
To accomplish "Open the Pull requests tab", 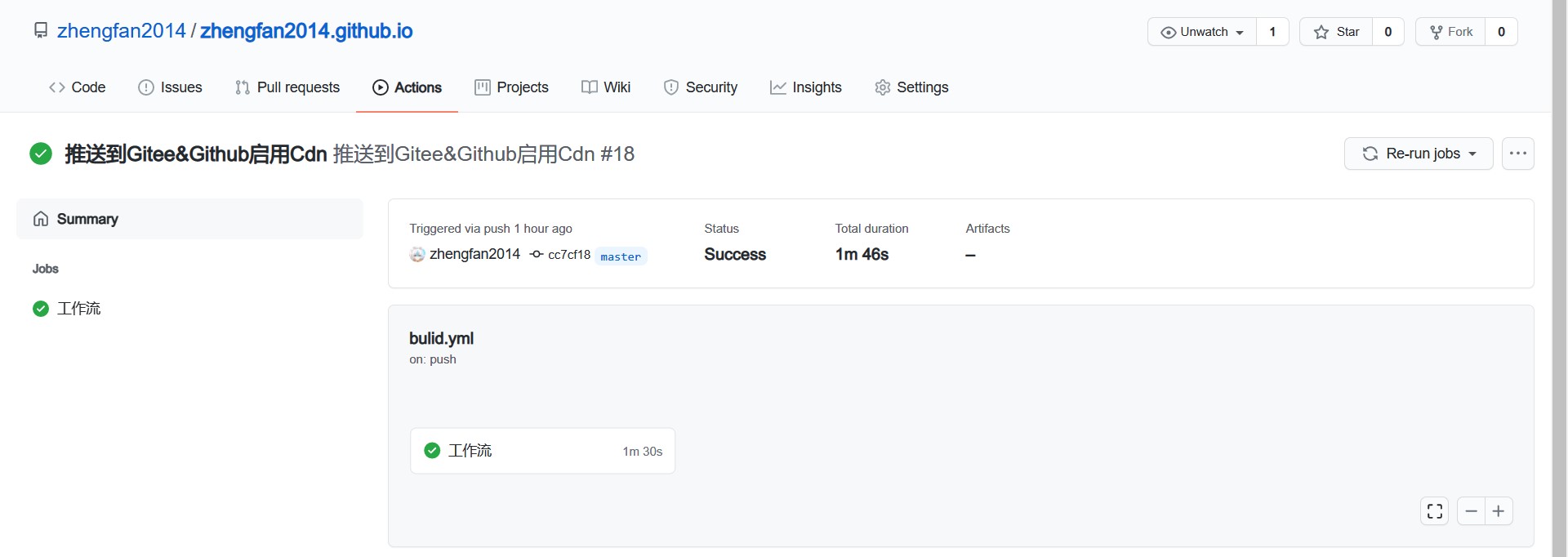I will click(x=287, y=87).
